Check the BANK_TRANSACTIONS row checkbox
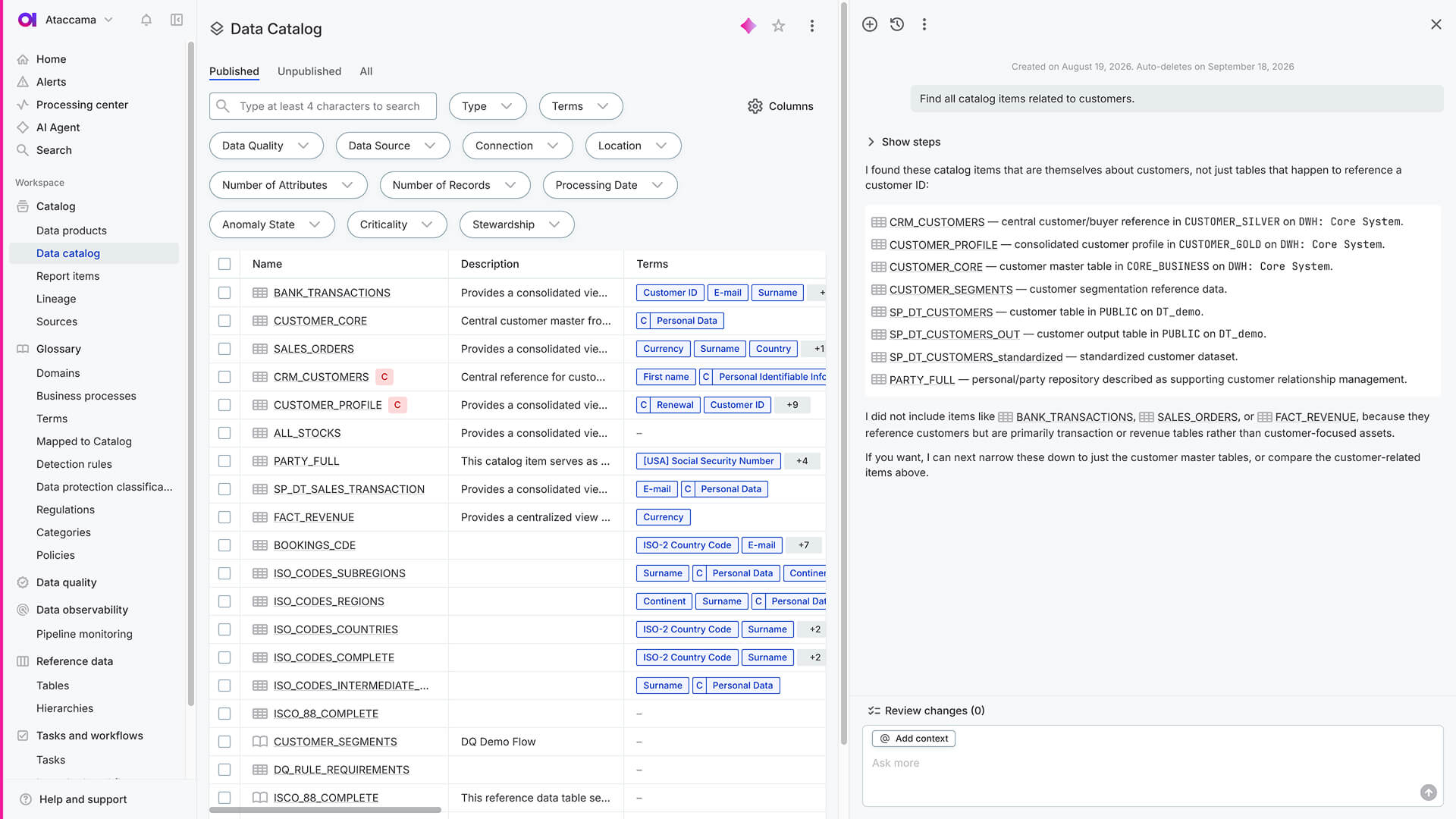The height and width of the screenshot is (819, 1456). [224, 293]
